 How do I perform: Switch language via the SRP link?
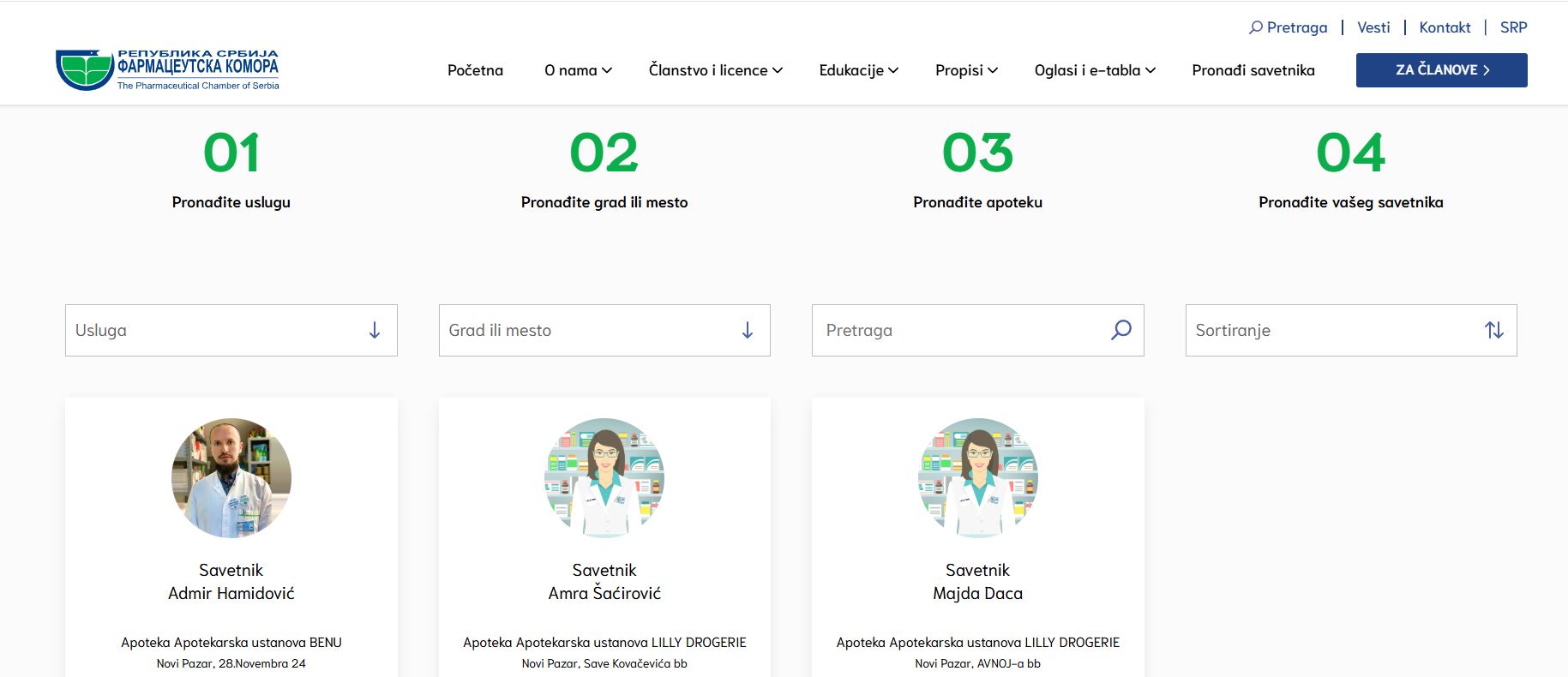point(1513,27)
